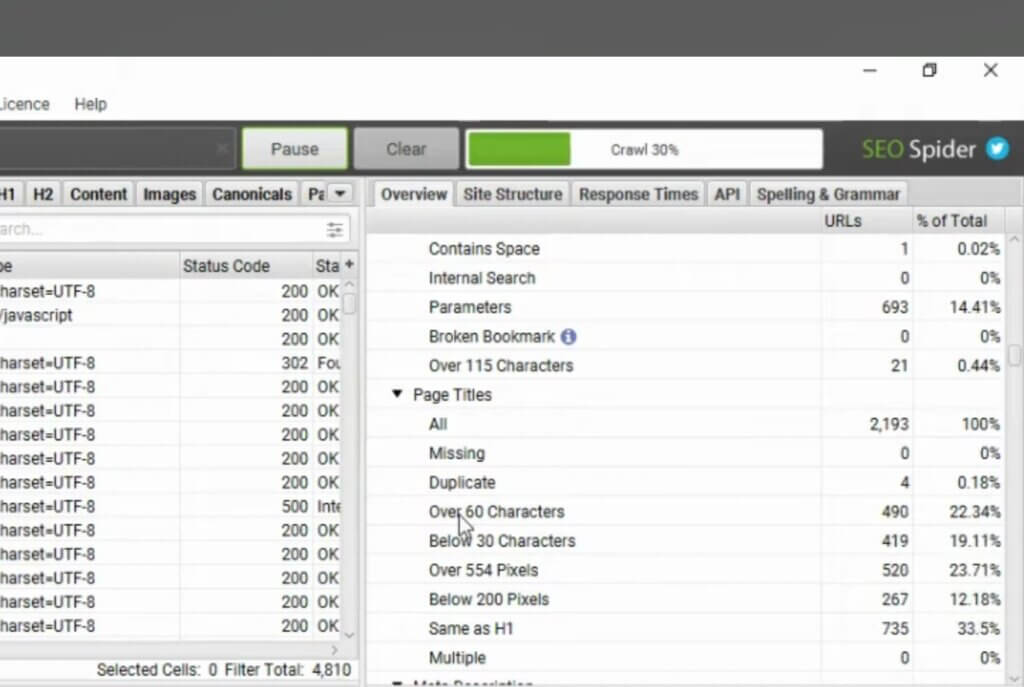Open the Spelling & Grammar tab

[x=828, y=194]
